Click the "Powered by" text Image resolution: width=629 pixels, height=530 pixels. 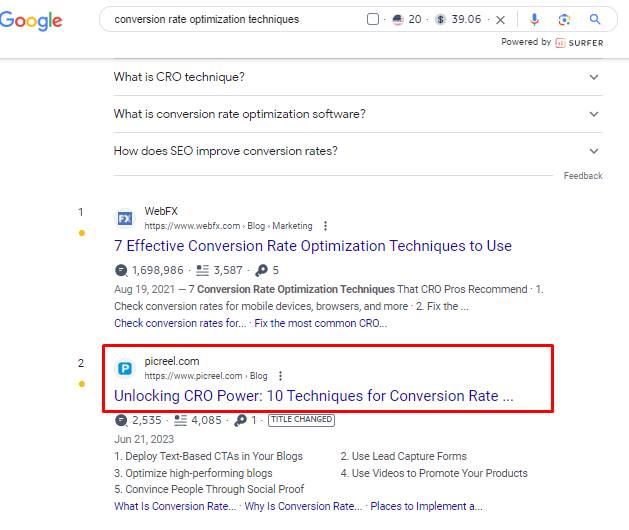pos(526,42)
